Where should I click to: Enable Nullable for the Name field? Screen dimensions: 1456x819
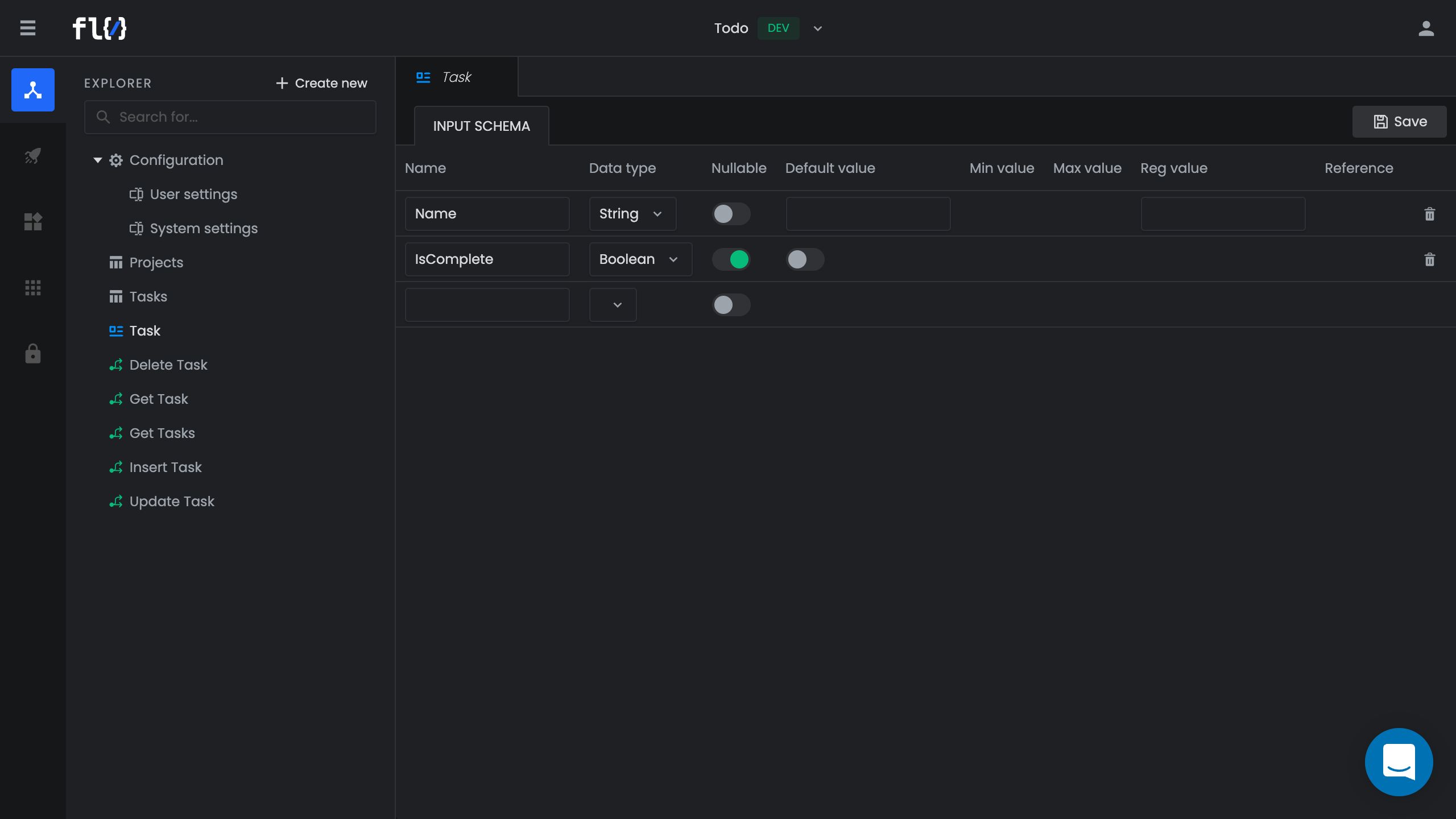pos(731,214)
